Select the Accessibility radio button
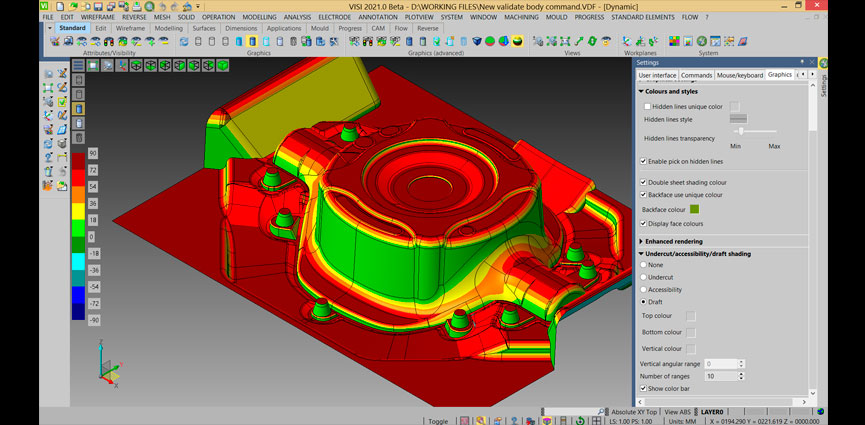 (x=643, y=290)
